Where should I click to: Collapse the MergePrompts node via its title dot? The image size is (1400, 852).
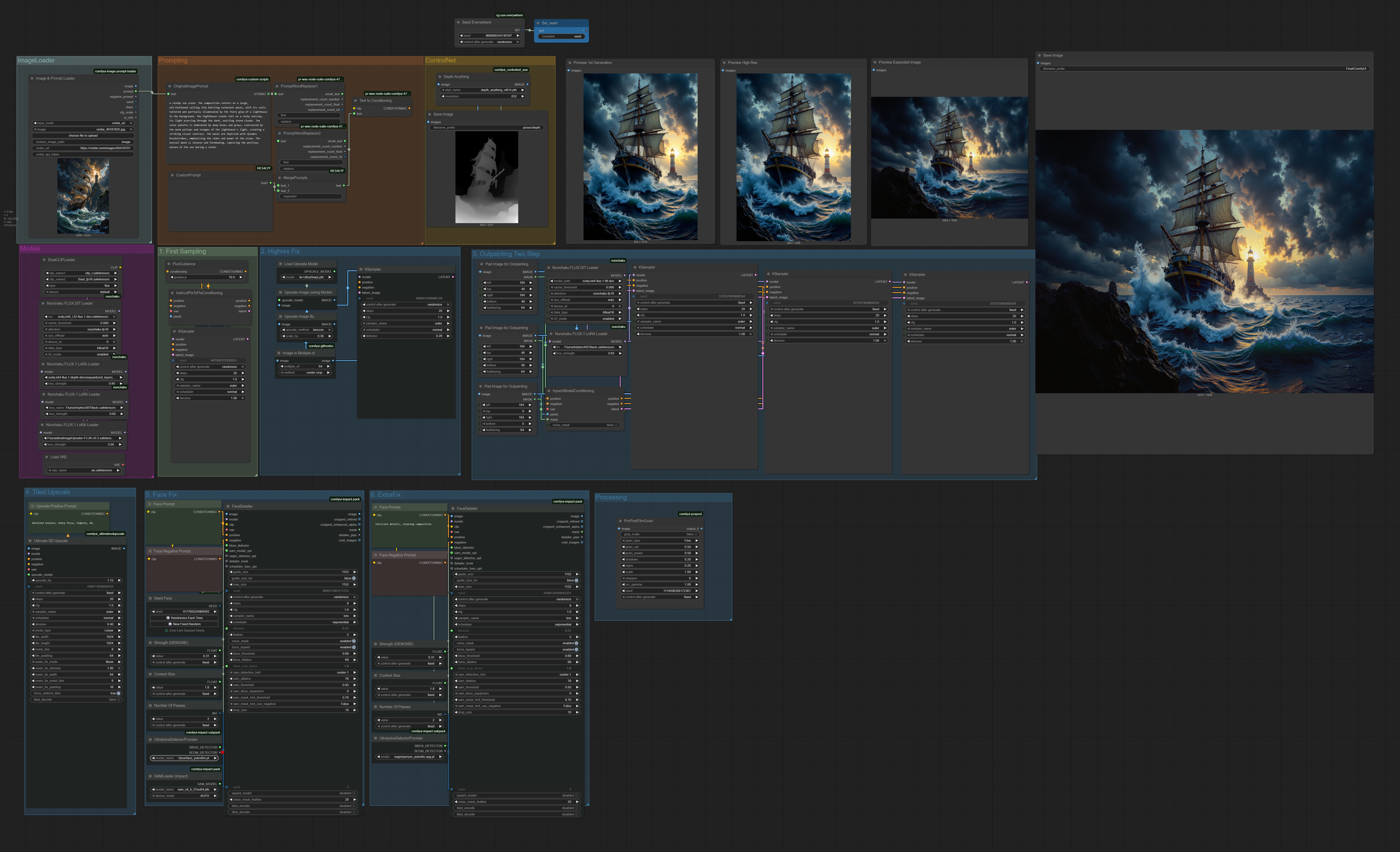(x=280, y=178)
